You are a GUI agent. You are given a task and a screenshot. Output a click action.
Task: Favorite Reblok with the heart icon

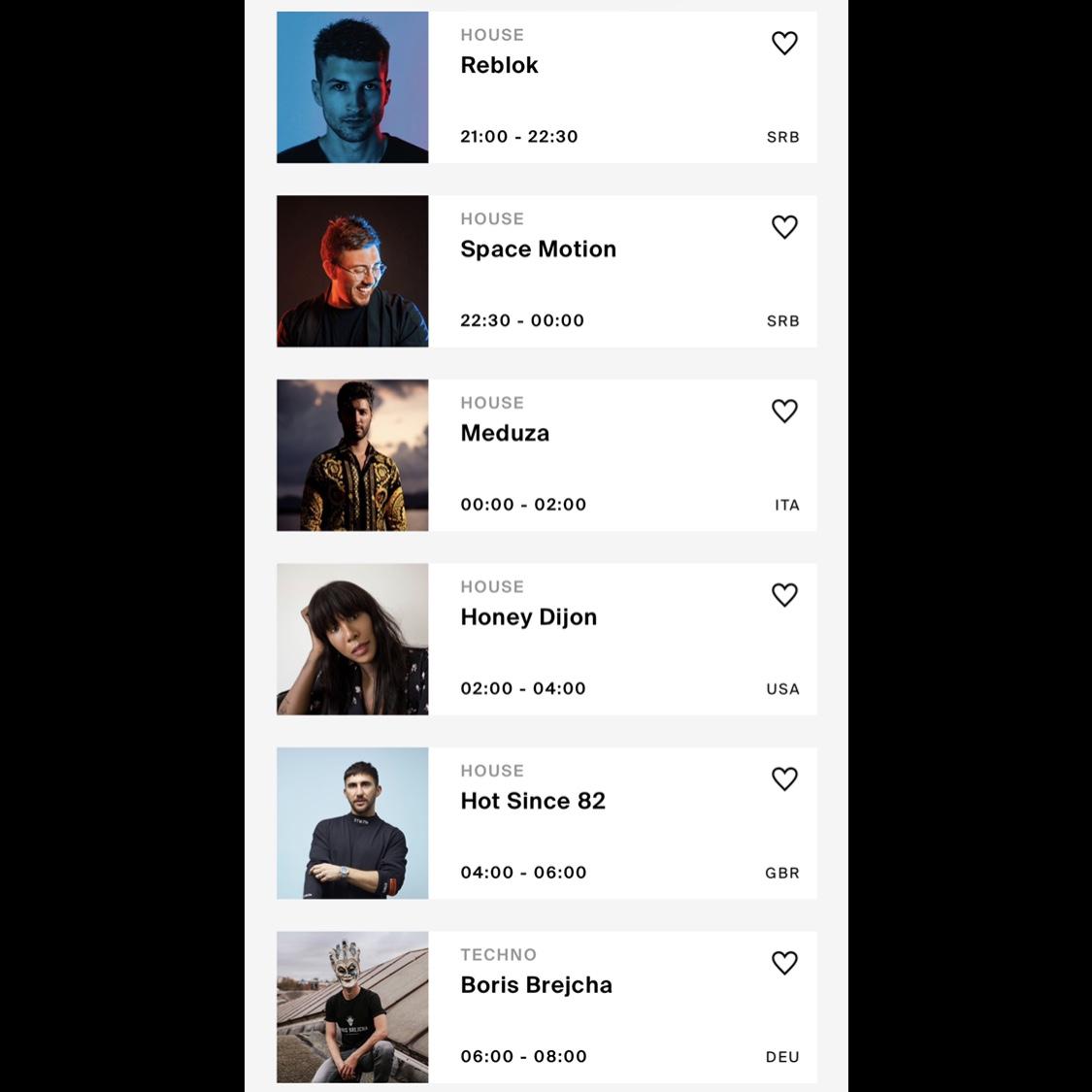[784, 43]
